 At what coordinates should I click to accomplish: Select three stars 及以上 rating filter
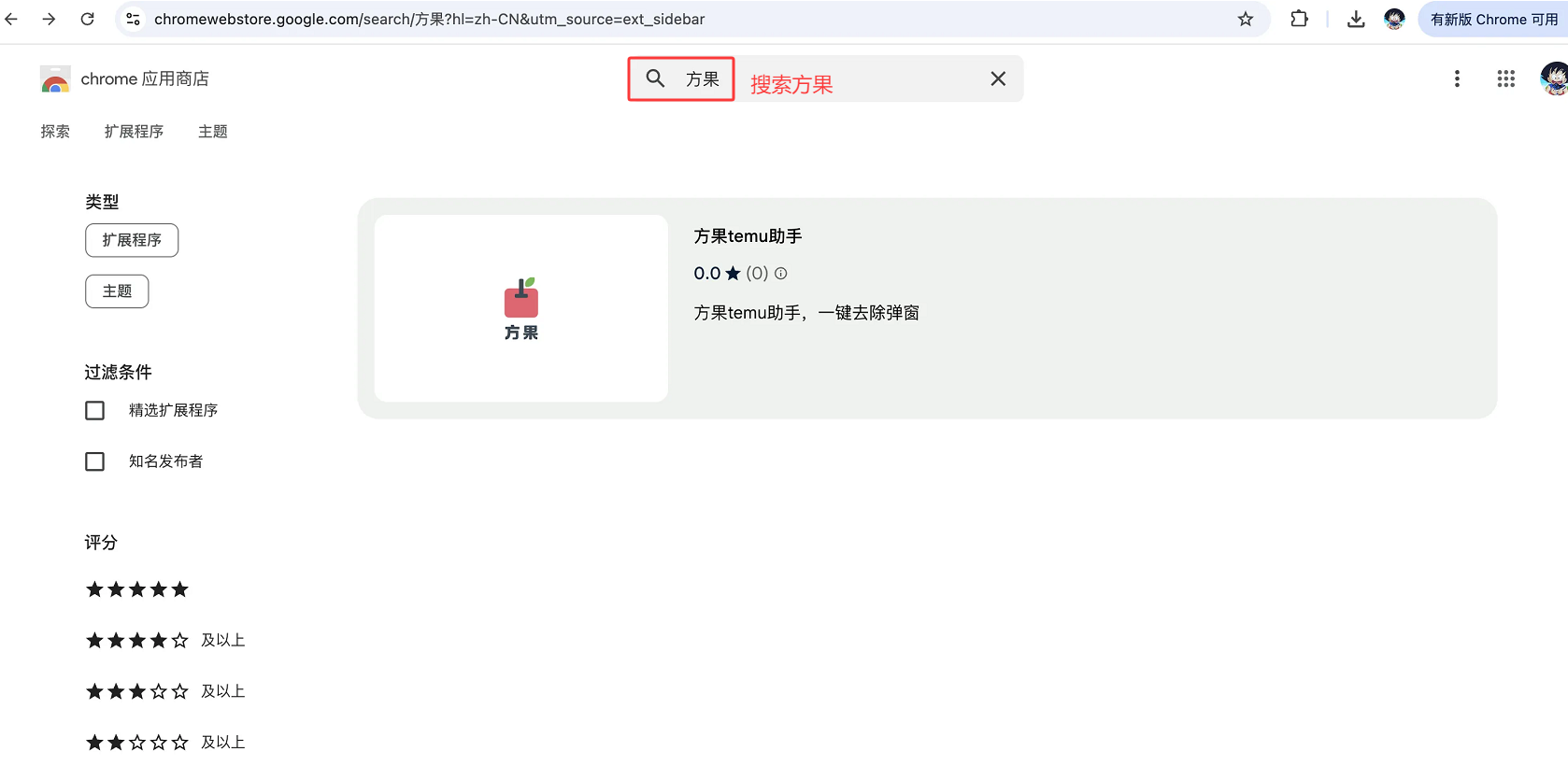point(165,691)
